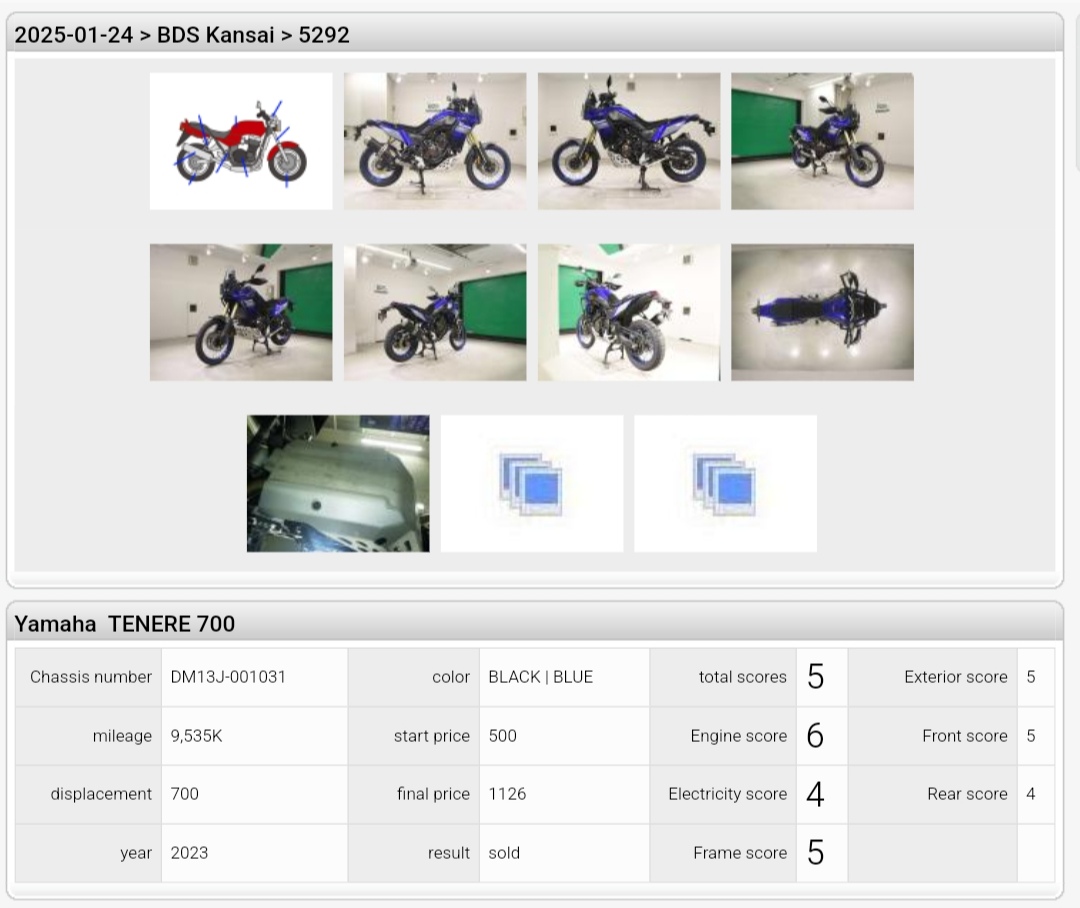
Task: Open the middle rear-view photo in second row
Action: pyautogui.click(x=435, y=312)
